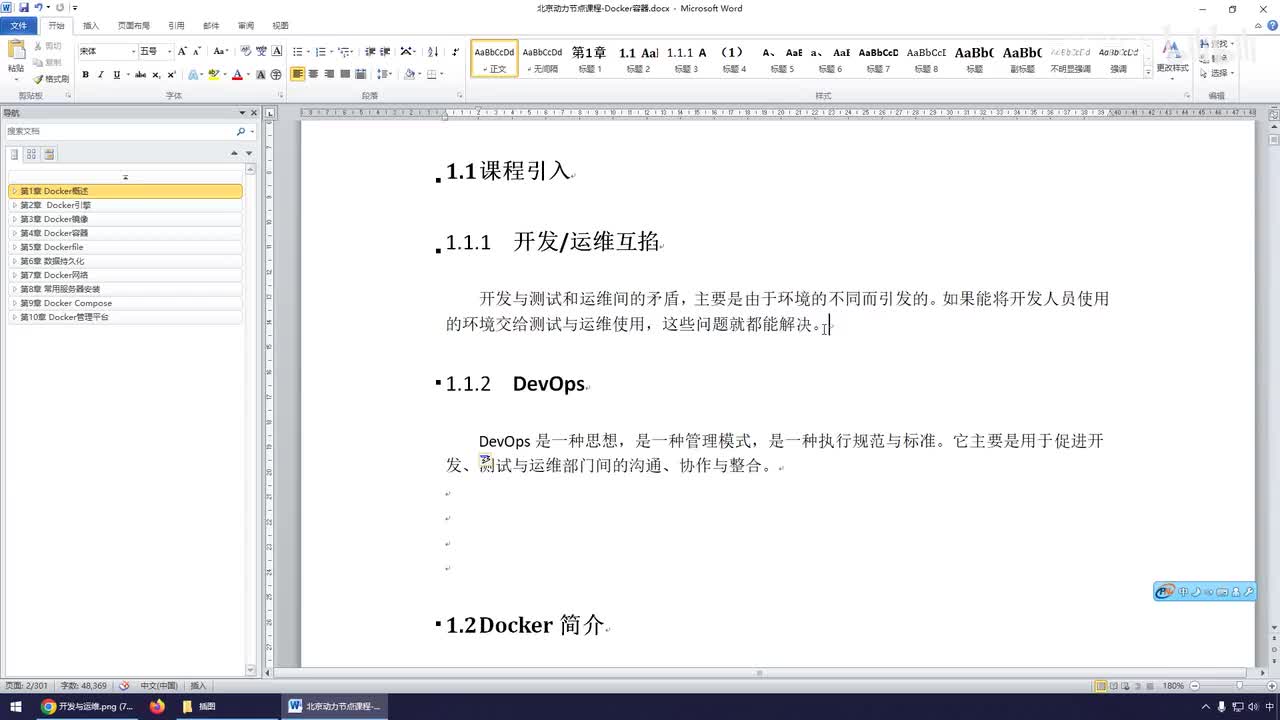Expand 第5章 Dockerfile in navigation tree
The image size is (1280, 720).
coord(14,247)
